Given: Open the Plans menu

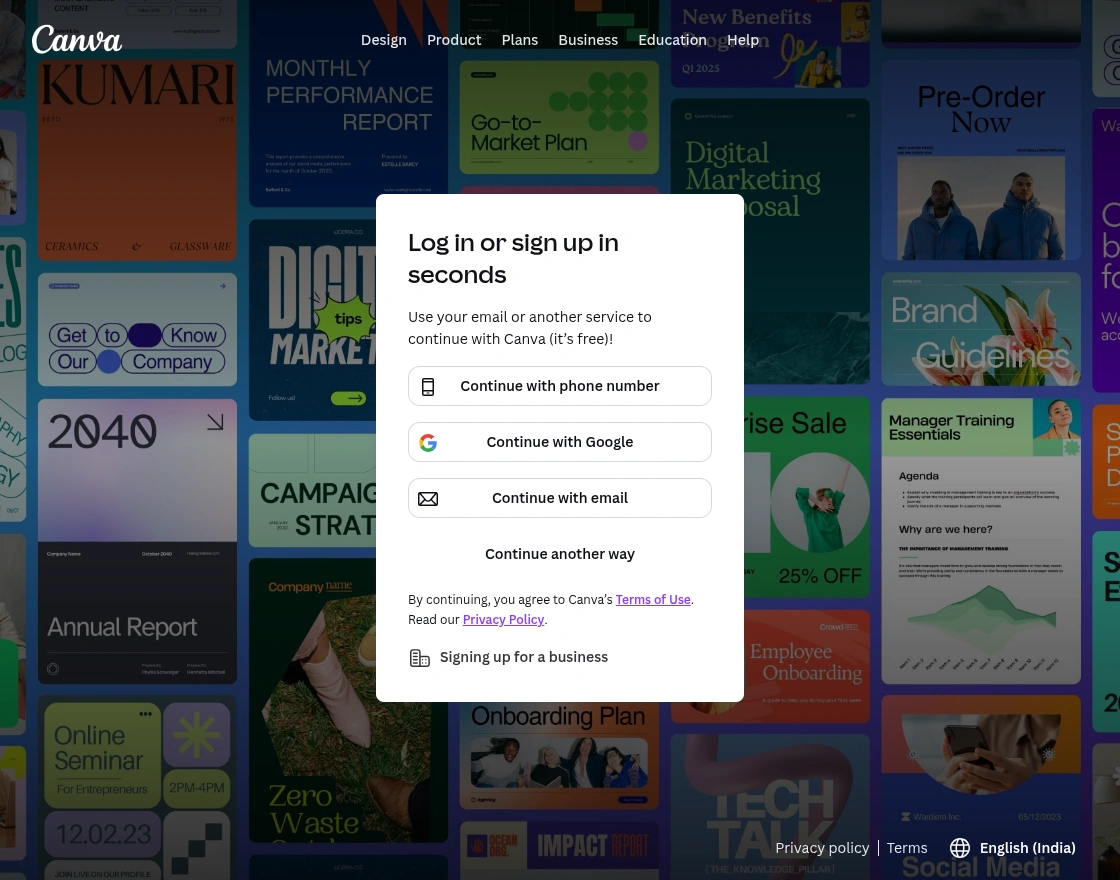Looking at the screenshot, I should click(x=519, y=40).
